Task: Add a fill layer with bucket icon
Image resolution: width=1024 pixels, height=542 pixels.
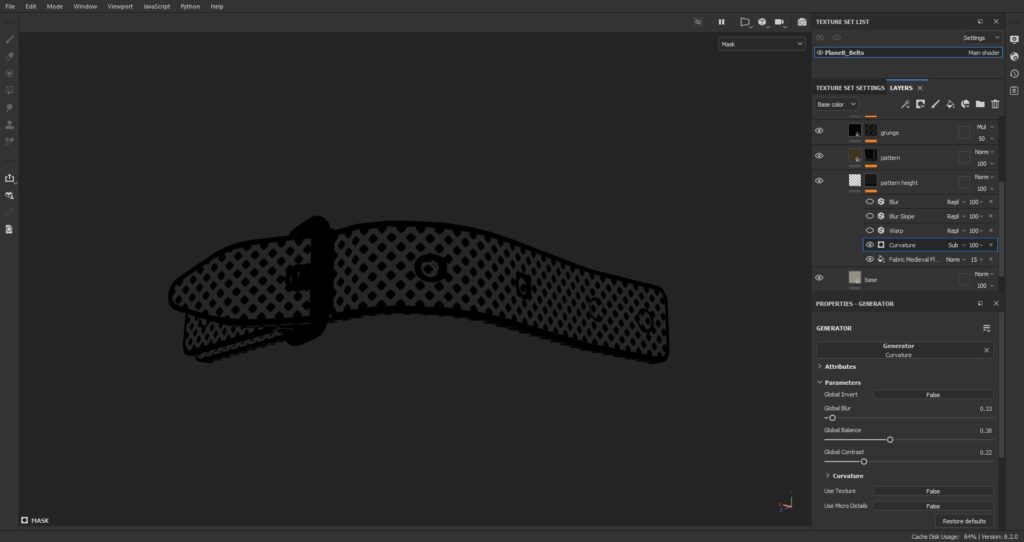Action: [950, 104]
